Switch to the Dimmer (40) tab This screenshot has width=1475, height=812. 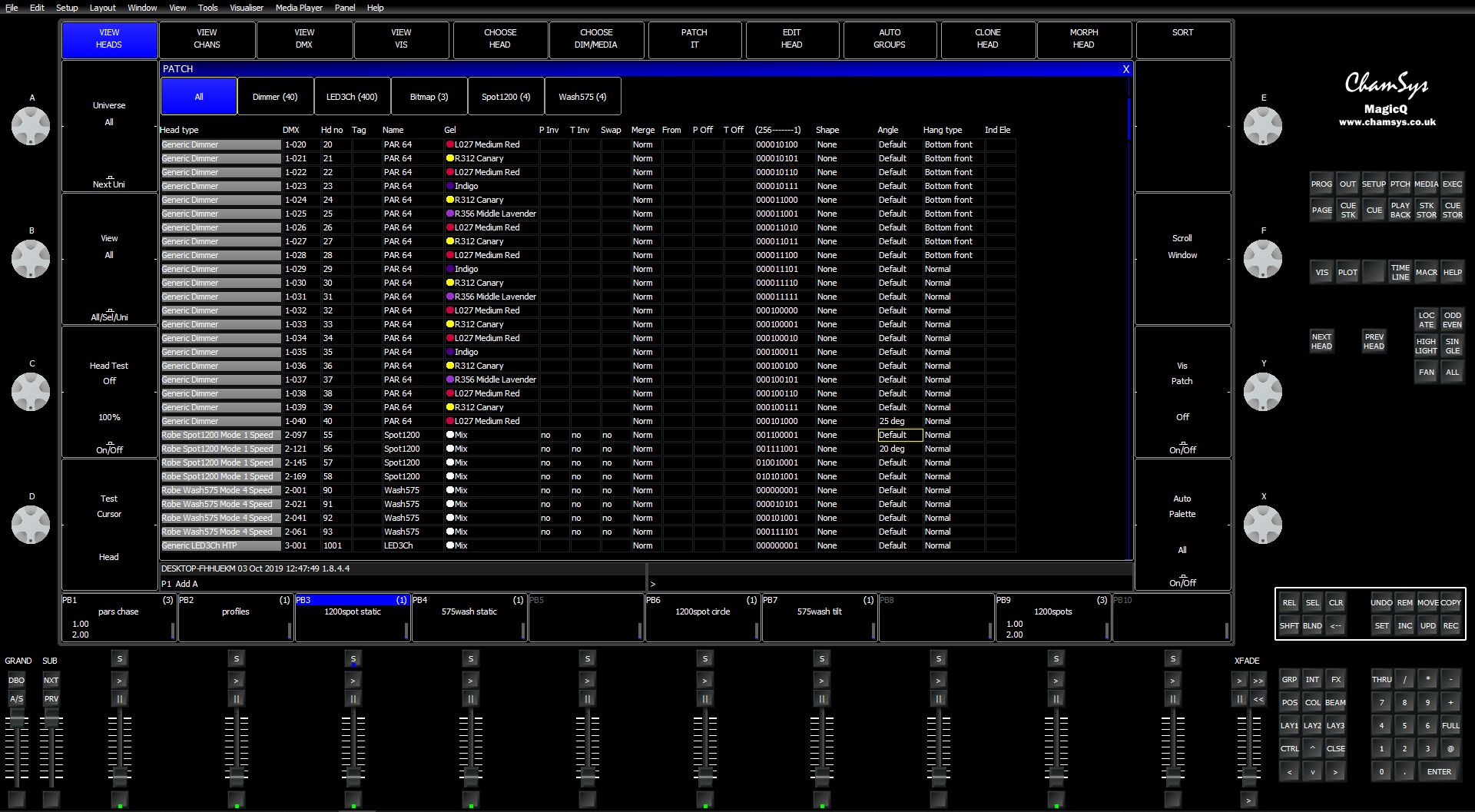coord(275,97)
